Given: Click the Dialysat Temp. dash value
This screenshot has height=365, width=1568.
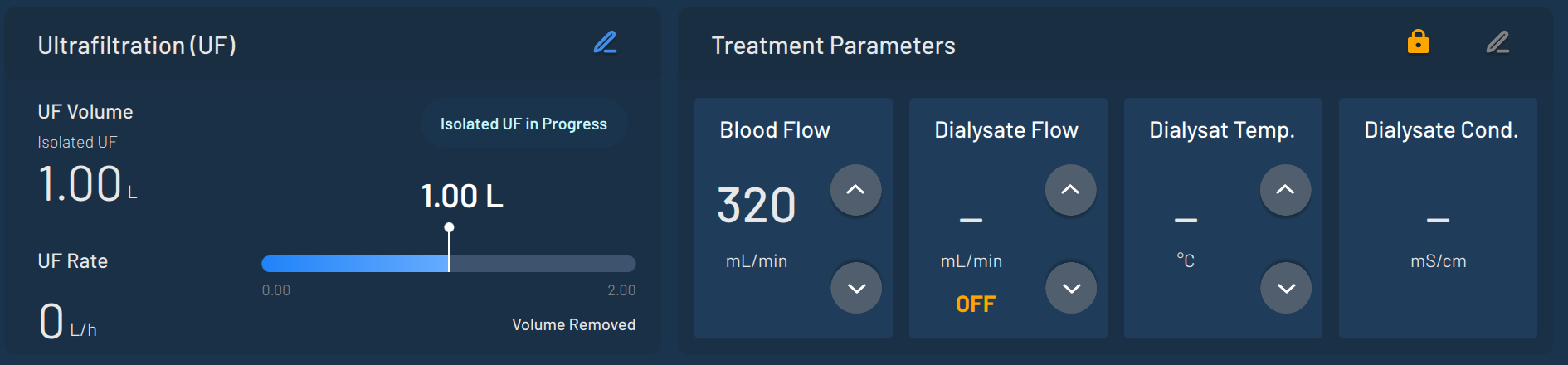Looking at the screenshot, I should click(1186, 220).
